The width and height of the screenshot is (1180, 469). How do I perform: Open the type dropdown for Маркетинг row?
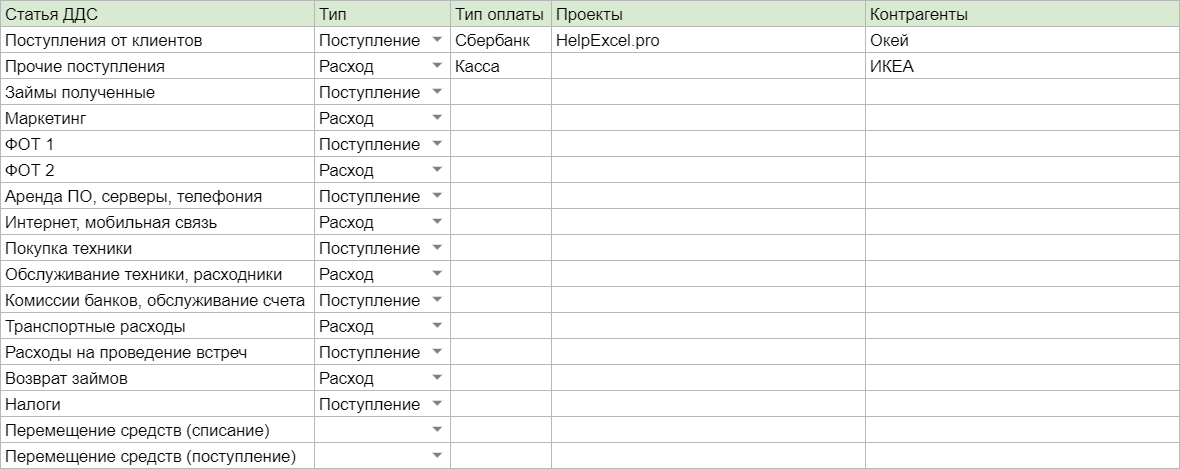coord(436,118)
